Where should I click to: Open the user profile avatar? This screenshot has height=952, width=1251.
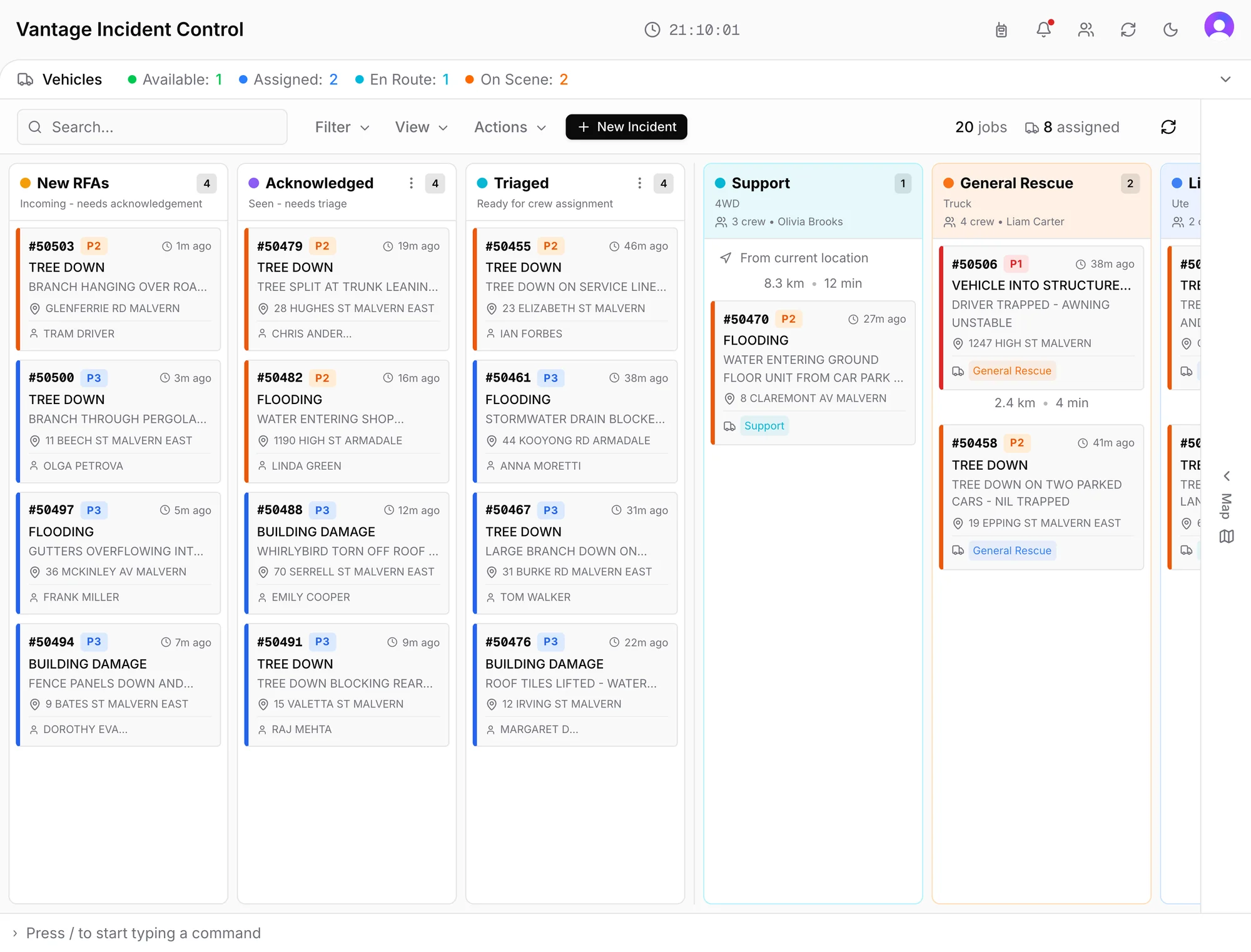click(x=1219, y=26)
